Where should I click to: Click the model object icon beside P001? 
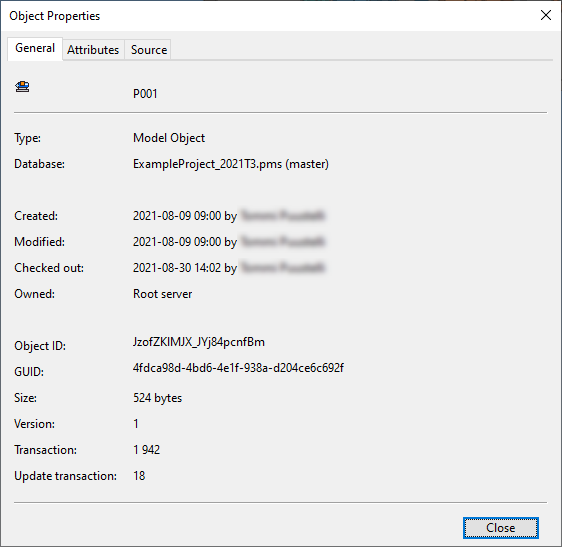click(22, 86)
